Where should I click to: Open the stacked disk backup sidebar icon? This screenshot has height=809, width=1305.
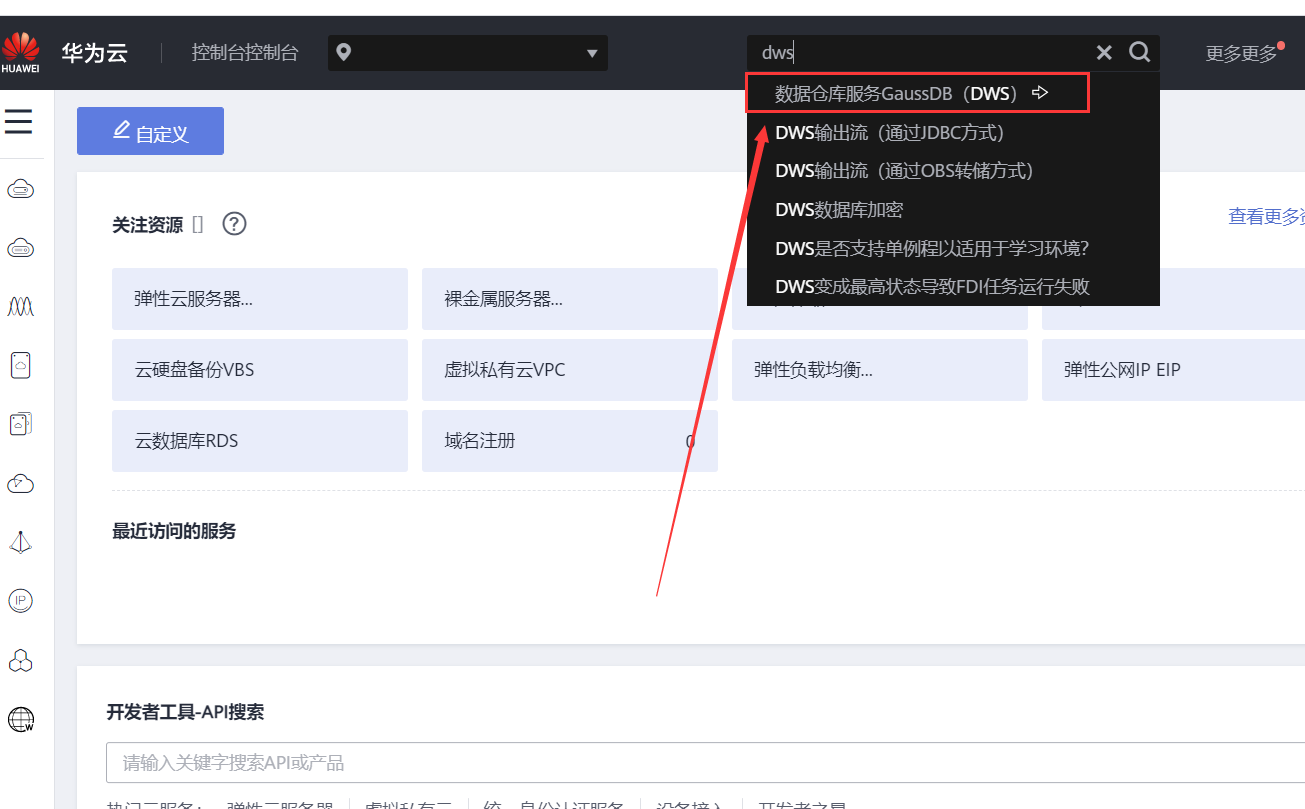(21, 425)
